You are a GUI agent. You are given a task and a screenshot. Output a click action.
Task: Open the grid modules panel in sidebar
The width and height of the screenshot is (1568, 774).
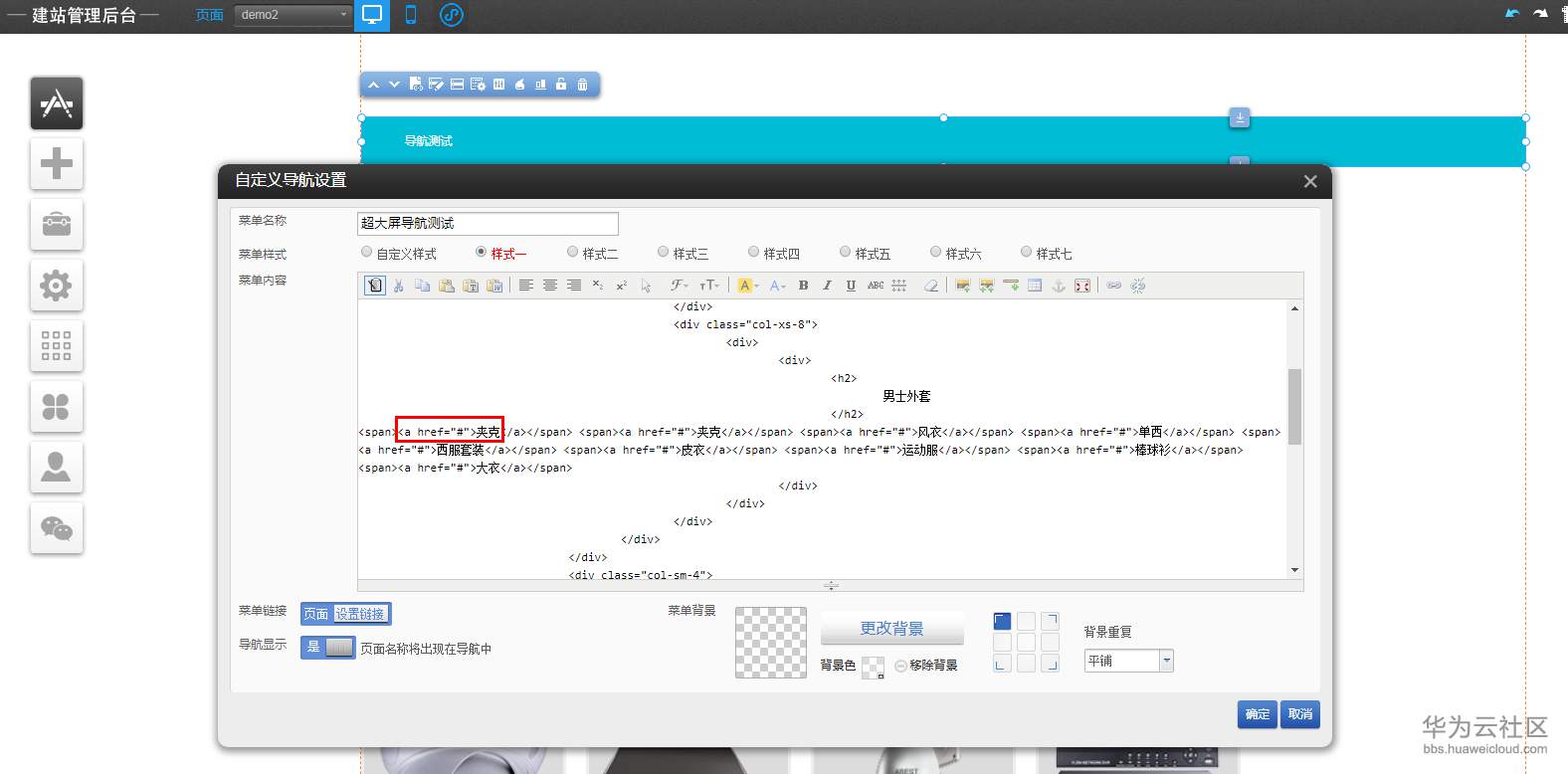coord(57,346)
